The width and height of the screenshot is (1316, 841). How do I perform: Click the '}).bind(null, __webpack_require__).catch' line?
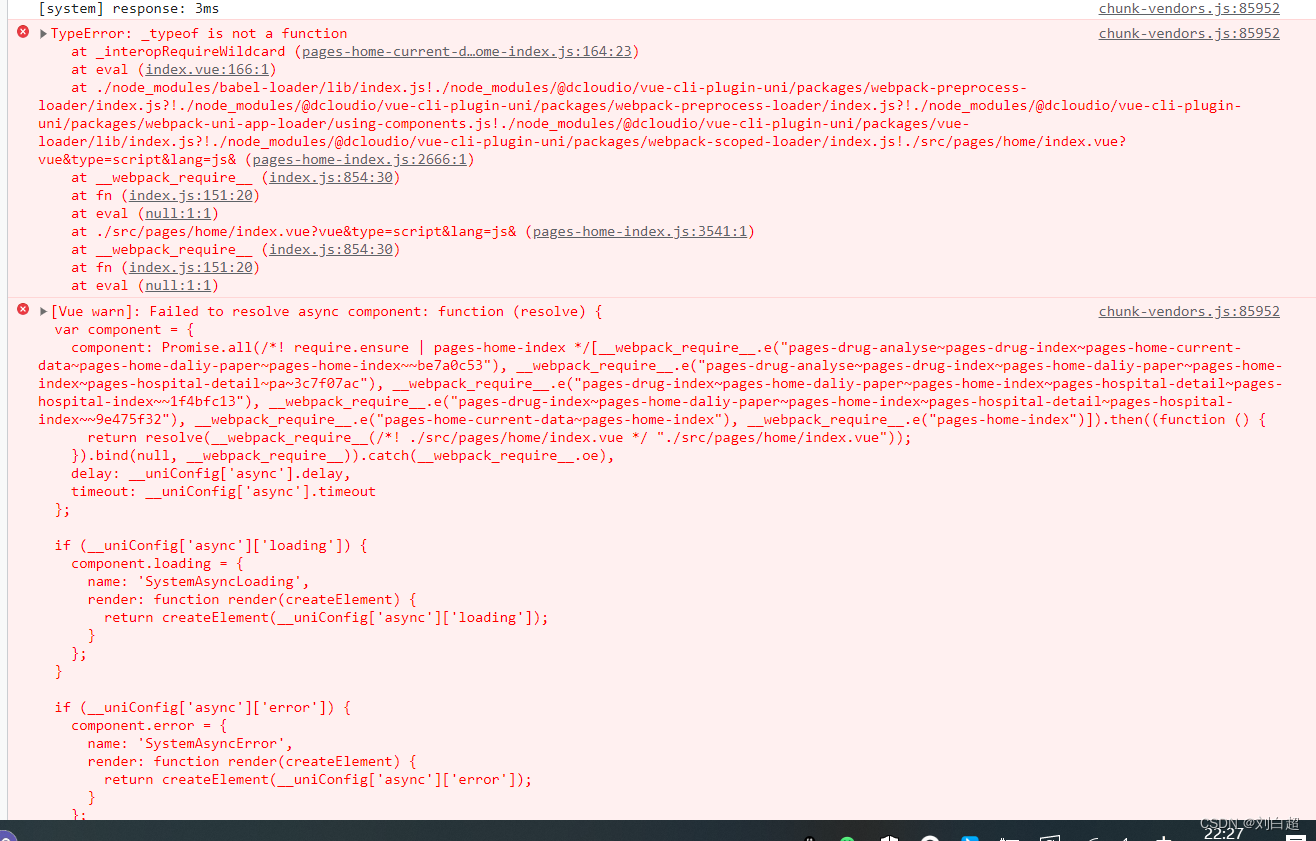(x=343, y=456)
